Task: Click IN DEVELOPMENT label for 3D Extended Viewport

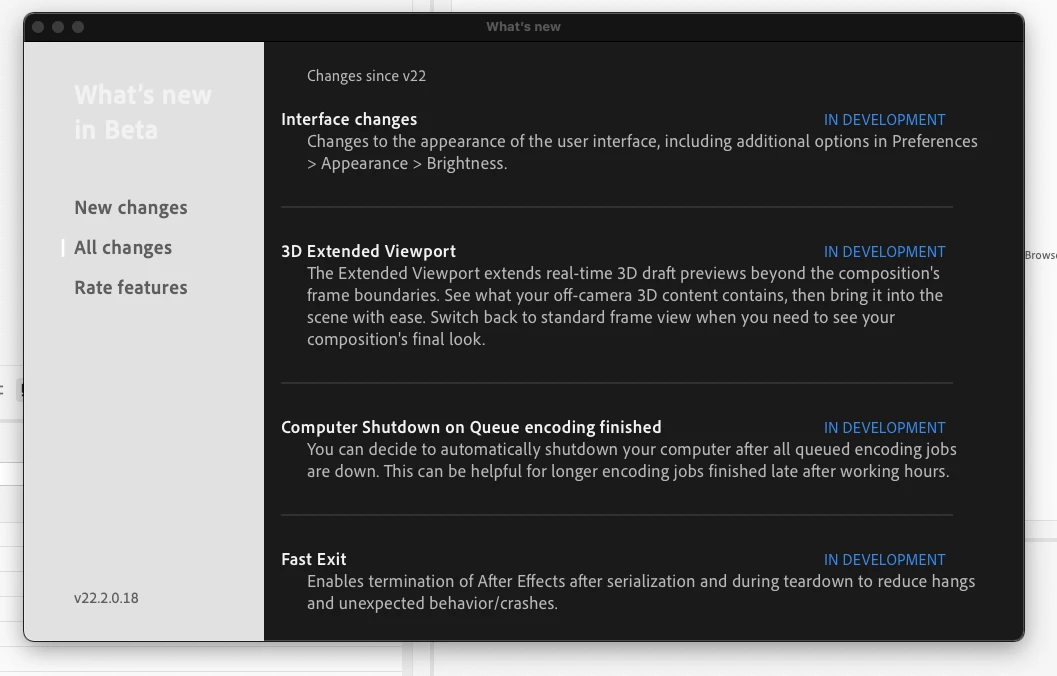Action: pos(884,252)
